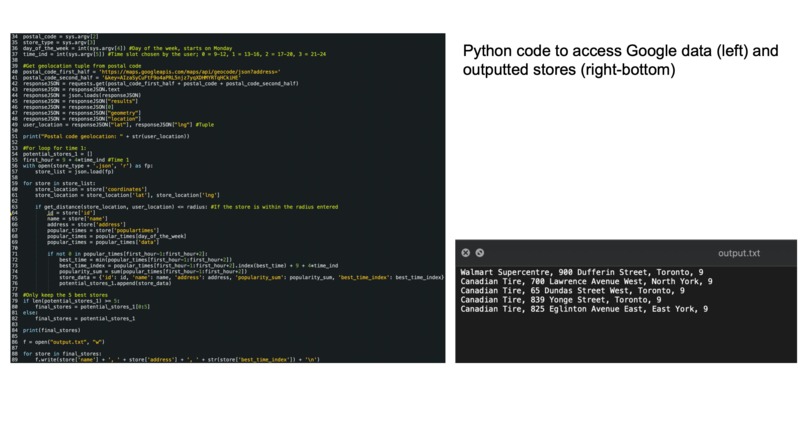Click the if len(potential_stores_1) >= 5 line
806x436 pixels.
coord(71,301)
